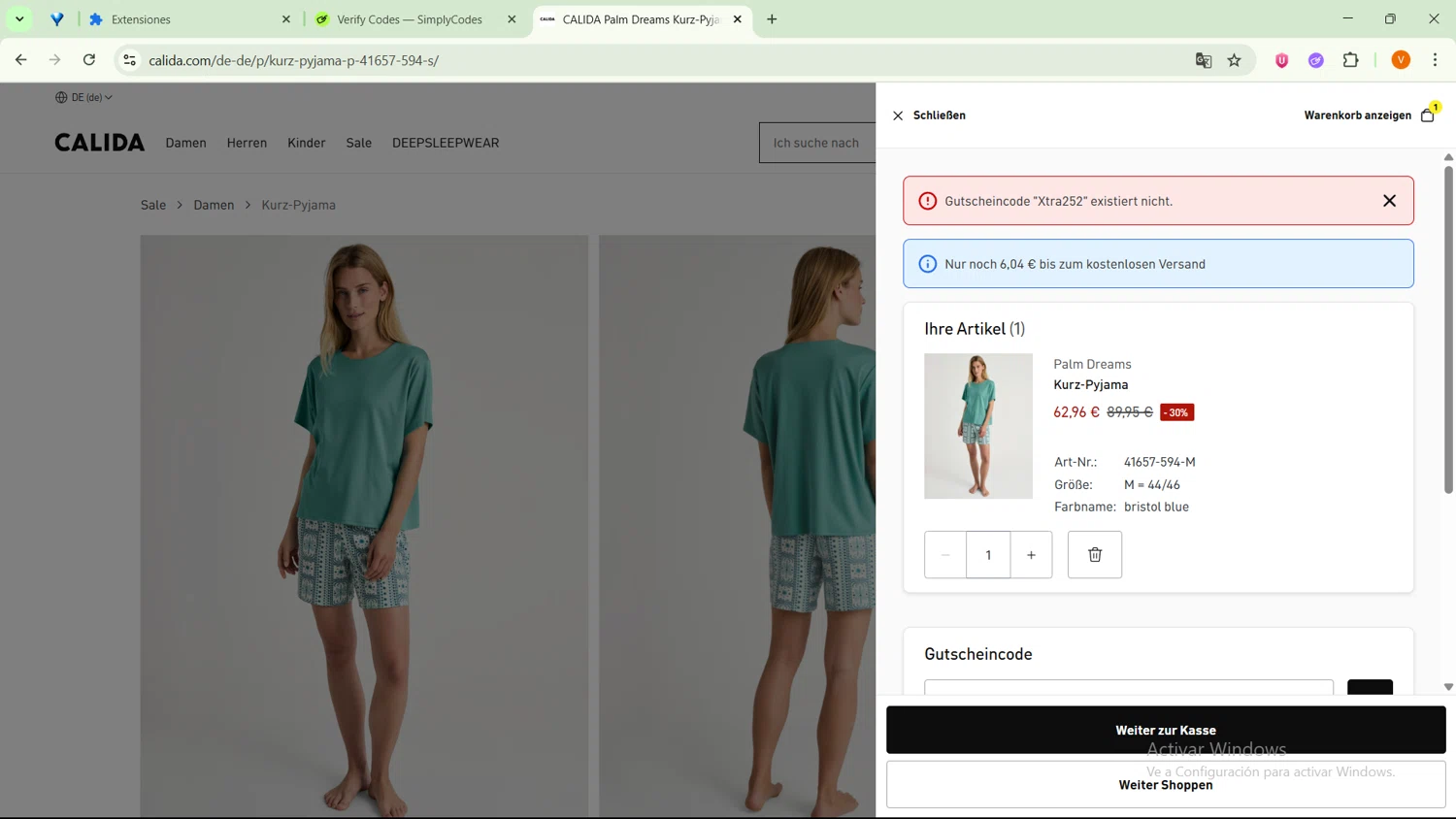Go back in browser history

tap(21, 60)
